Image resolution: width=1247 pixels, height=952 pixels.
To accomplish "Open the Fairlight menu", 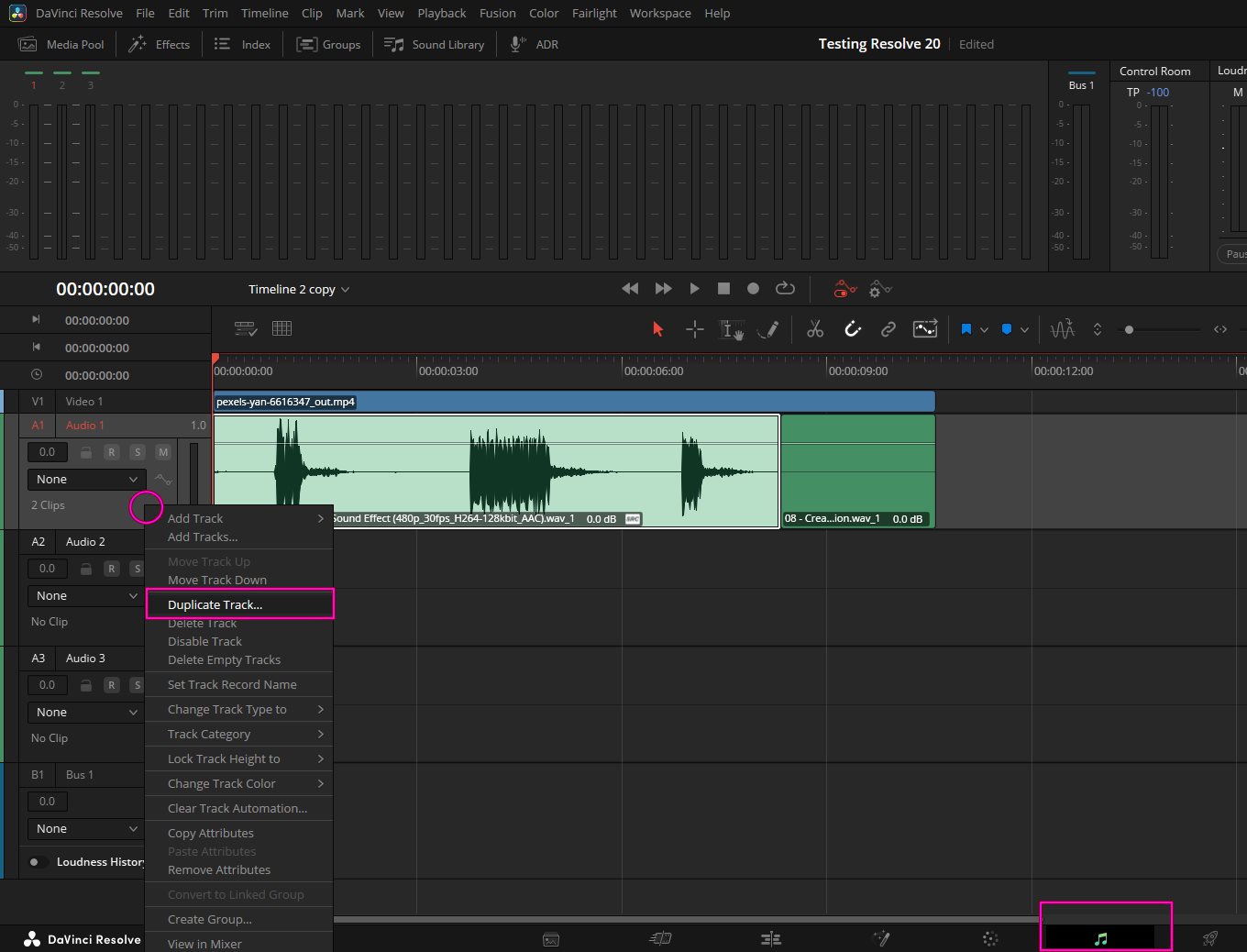I will point(594,13).
